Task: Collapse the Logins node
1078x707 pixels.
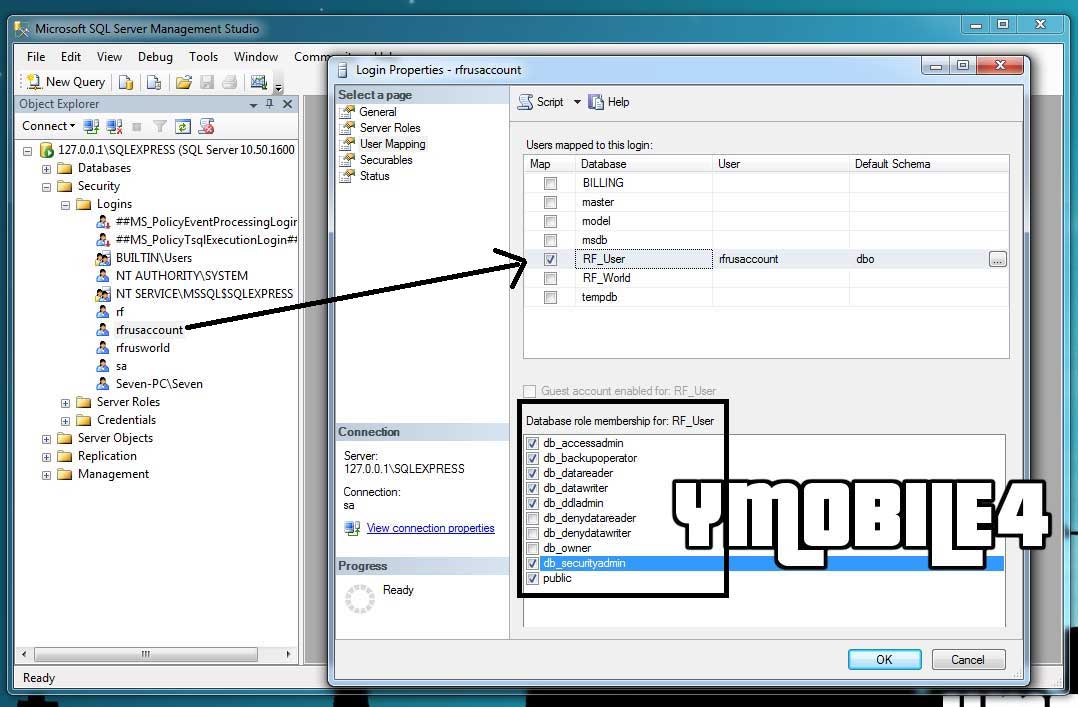Action: pos(65,204)
